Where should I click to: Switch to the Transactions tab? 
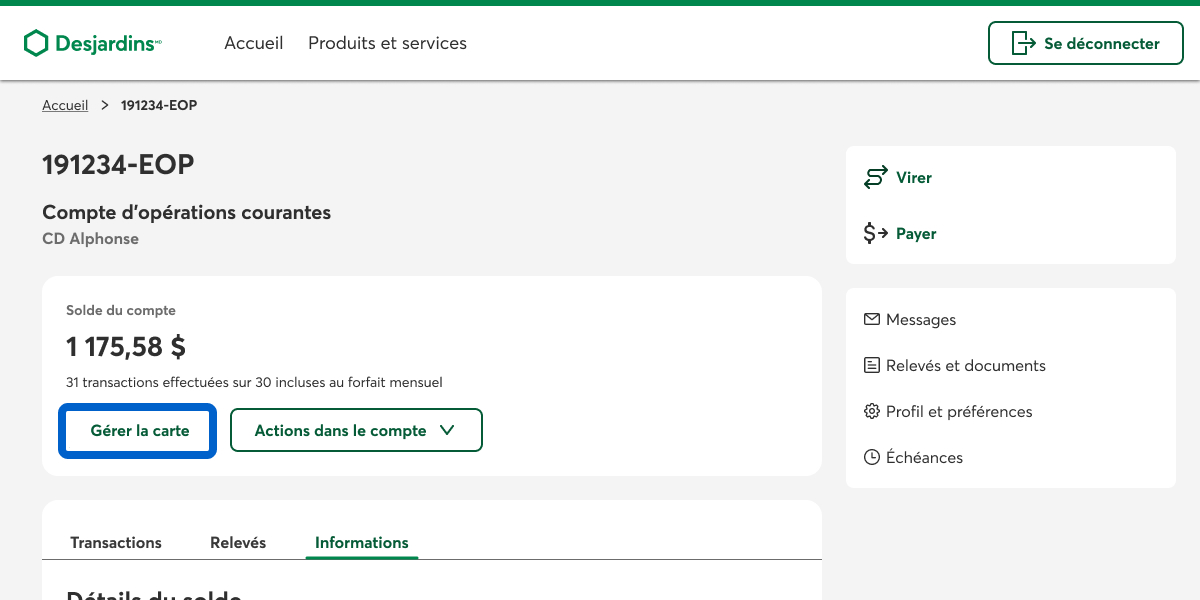click(116, 542)
